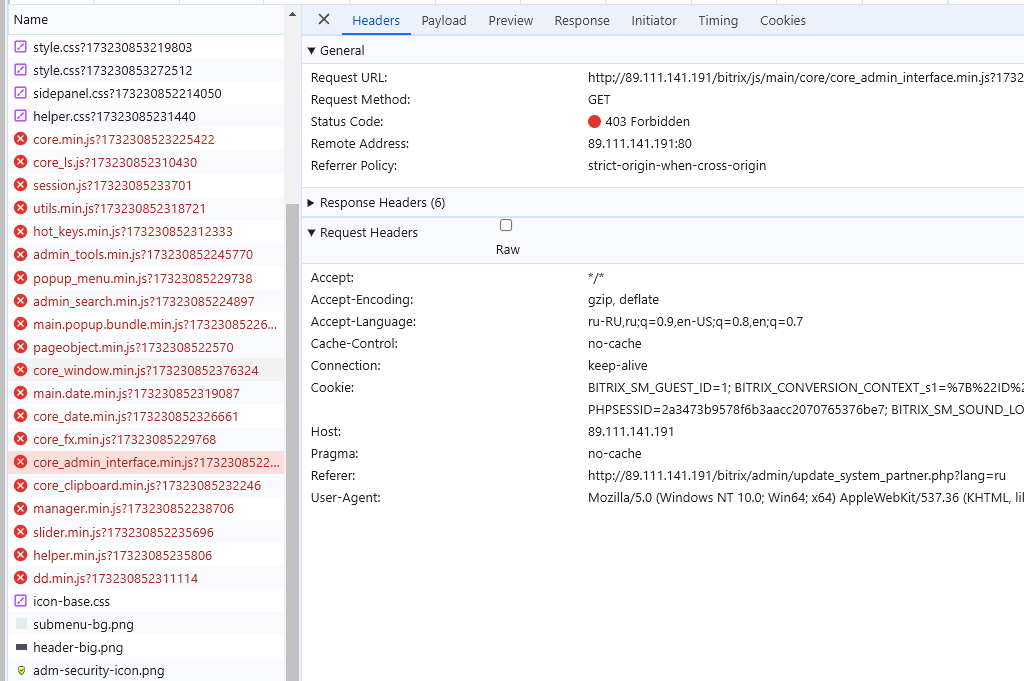
Task: Click the stylesheet icon beside helper.css
Action: (x=21, y=116)
